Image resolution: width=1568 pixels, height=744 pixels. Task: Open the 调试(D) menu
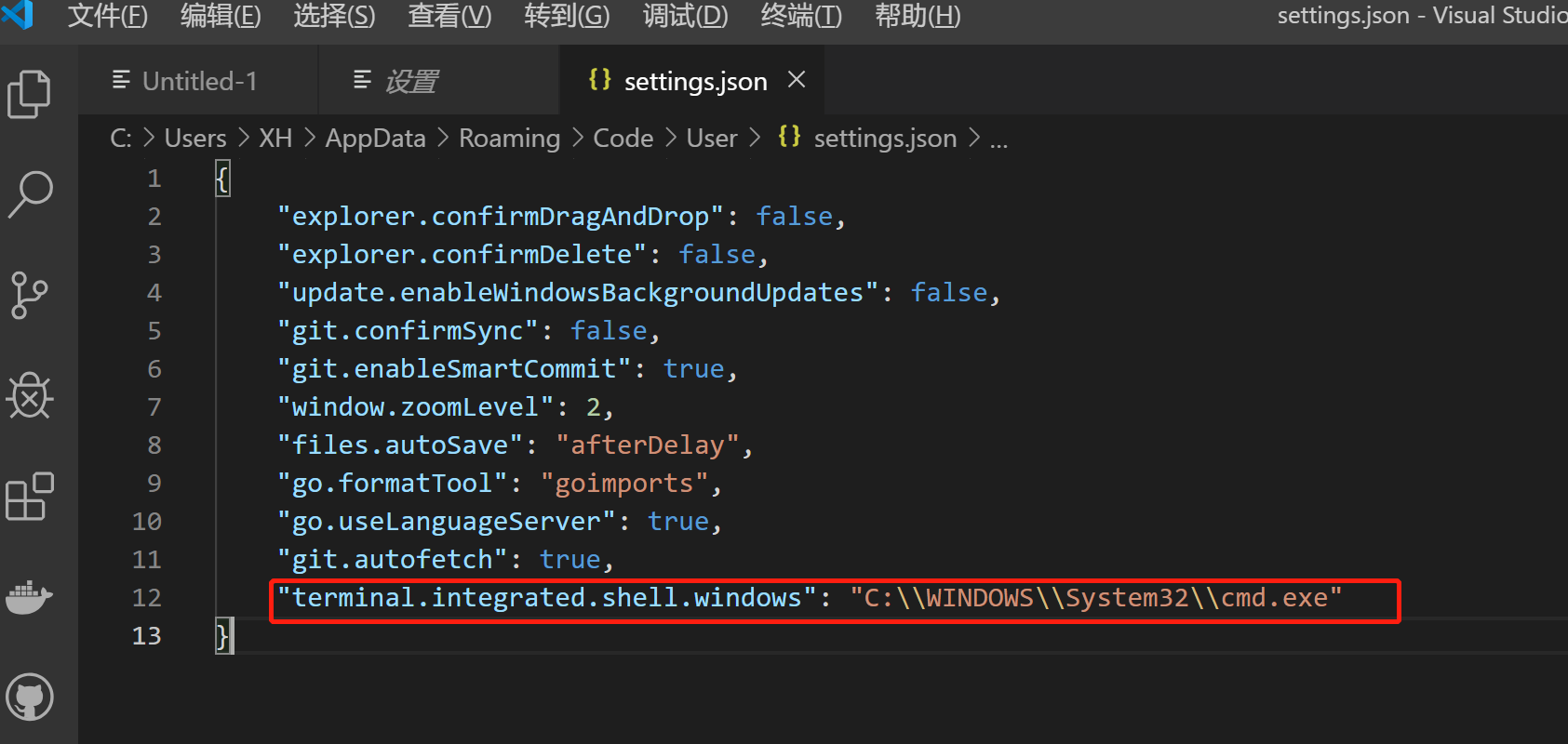click(x=686, y=16)
